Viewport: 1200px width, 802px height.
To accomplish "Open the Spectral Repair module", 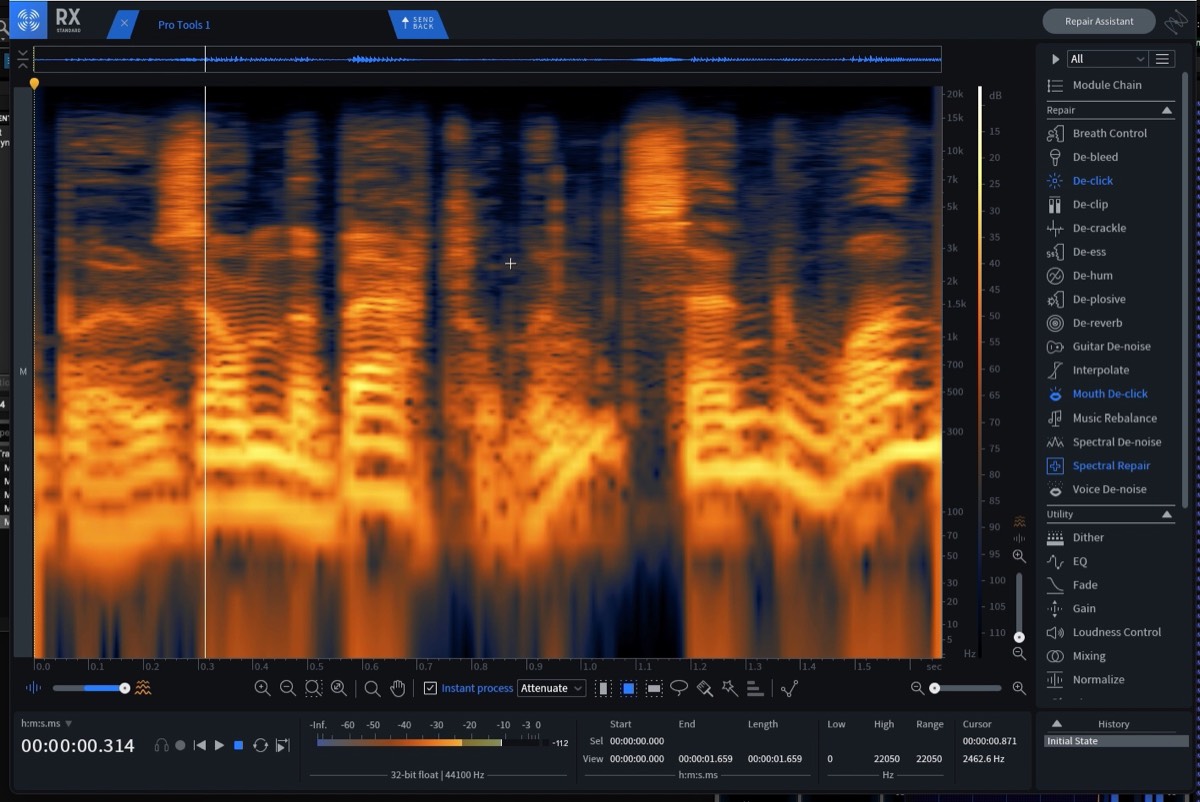I will 1109,465.
